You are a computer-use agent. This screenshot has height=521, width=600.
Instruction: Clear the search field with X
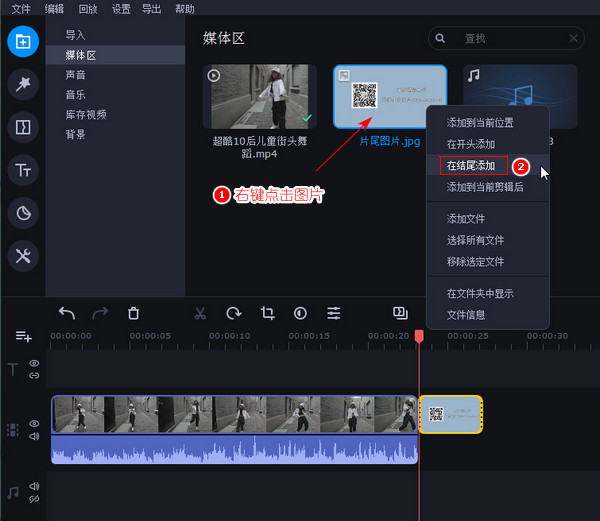click(573, 38)
